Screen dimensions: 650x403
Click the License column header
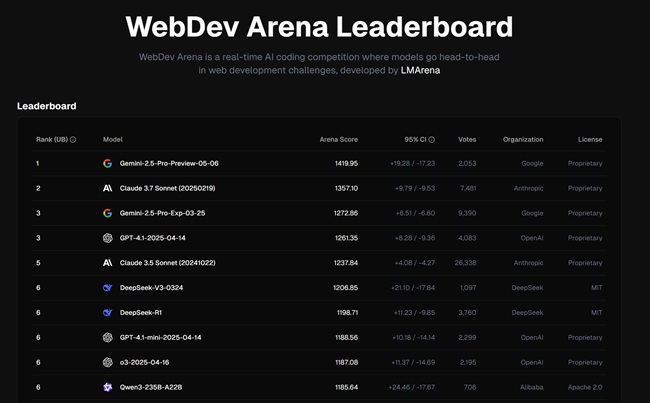pos(589,140)
